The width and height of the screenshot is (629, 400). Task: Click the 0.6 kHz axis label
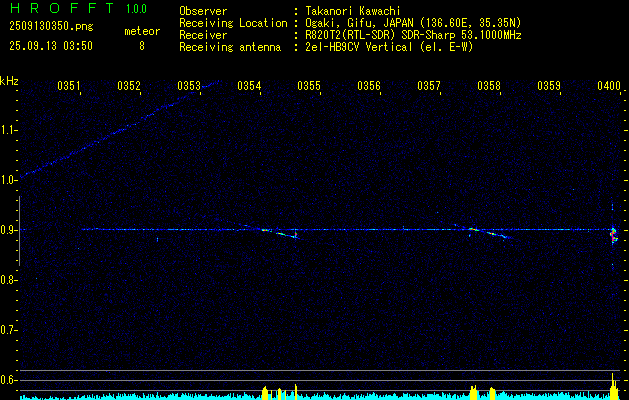(x=7, y=380)
